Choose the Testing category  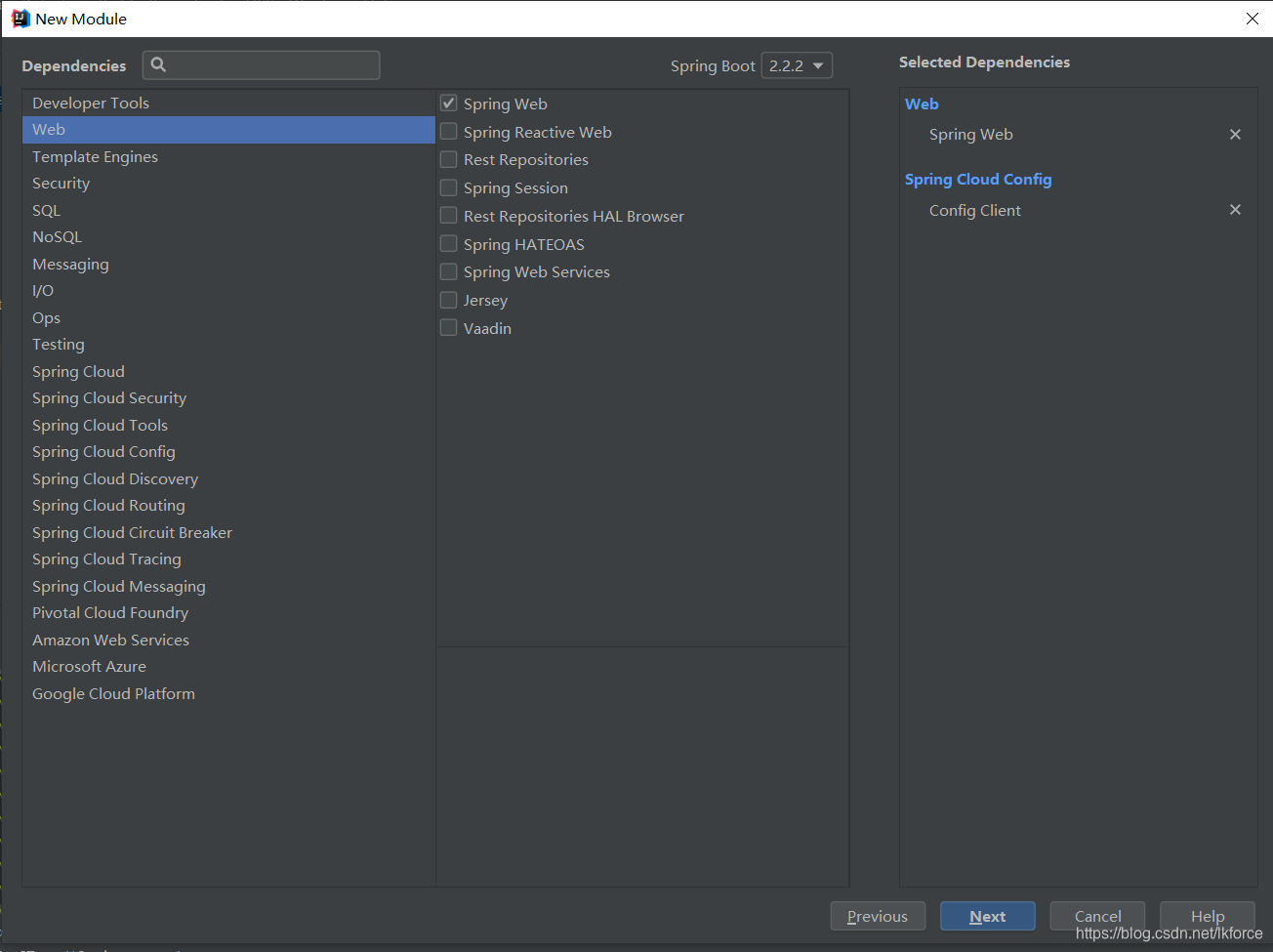coord(228,345)
